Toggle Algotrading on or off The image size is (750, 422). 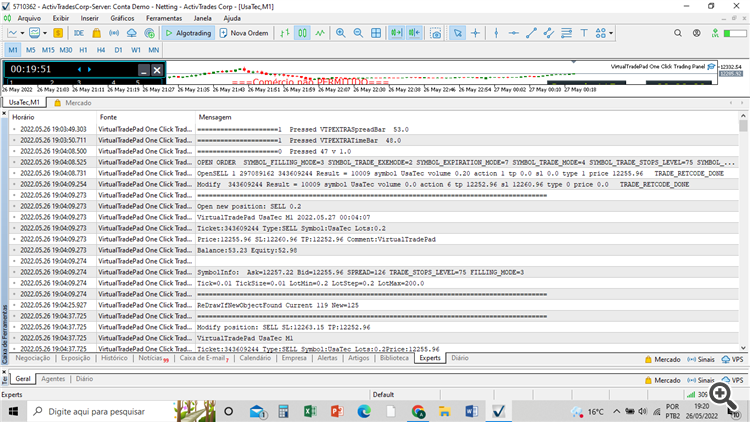188,33
